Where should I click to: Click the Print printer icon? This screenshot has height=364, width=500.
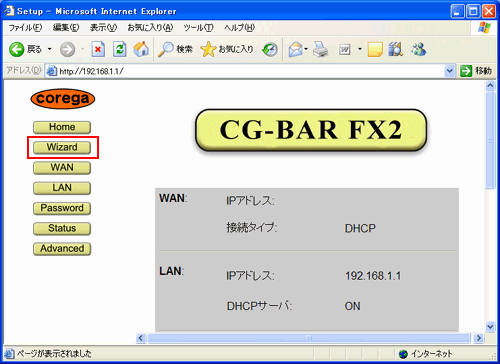point(320,50)
